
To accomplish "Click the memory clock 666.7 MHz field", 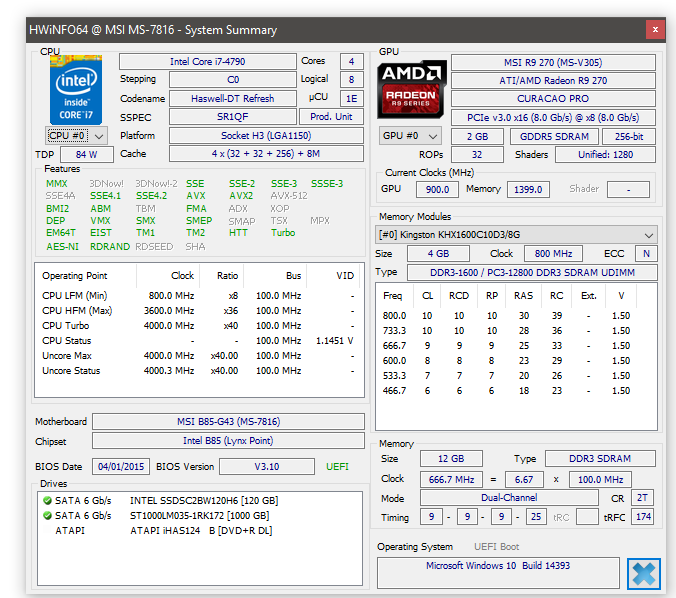I will click(451, 479).
